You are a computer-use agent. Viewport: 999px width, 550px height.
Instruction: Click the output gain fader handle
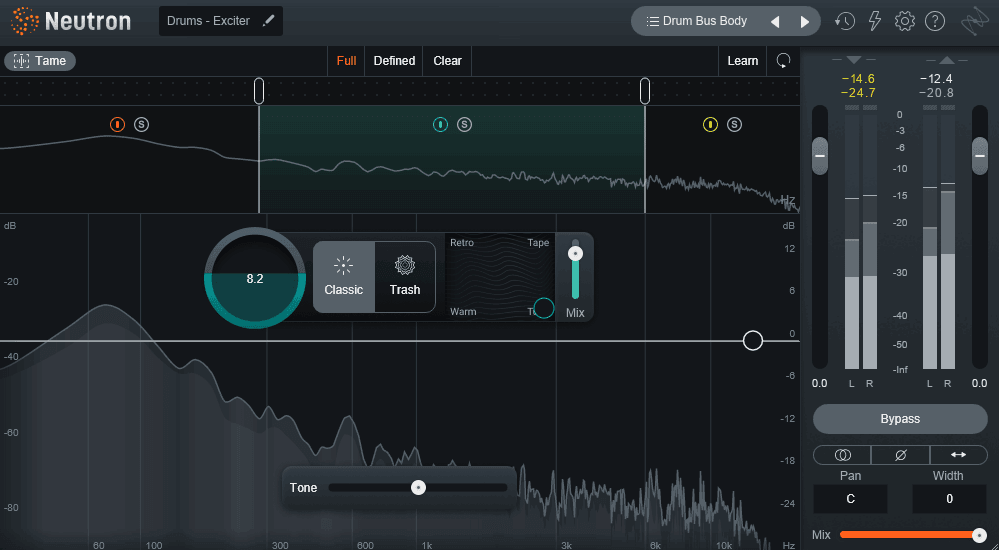point(980,156)
